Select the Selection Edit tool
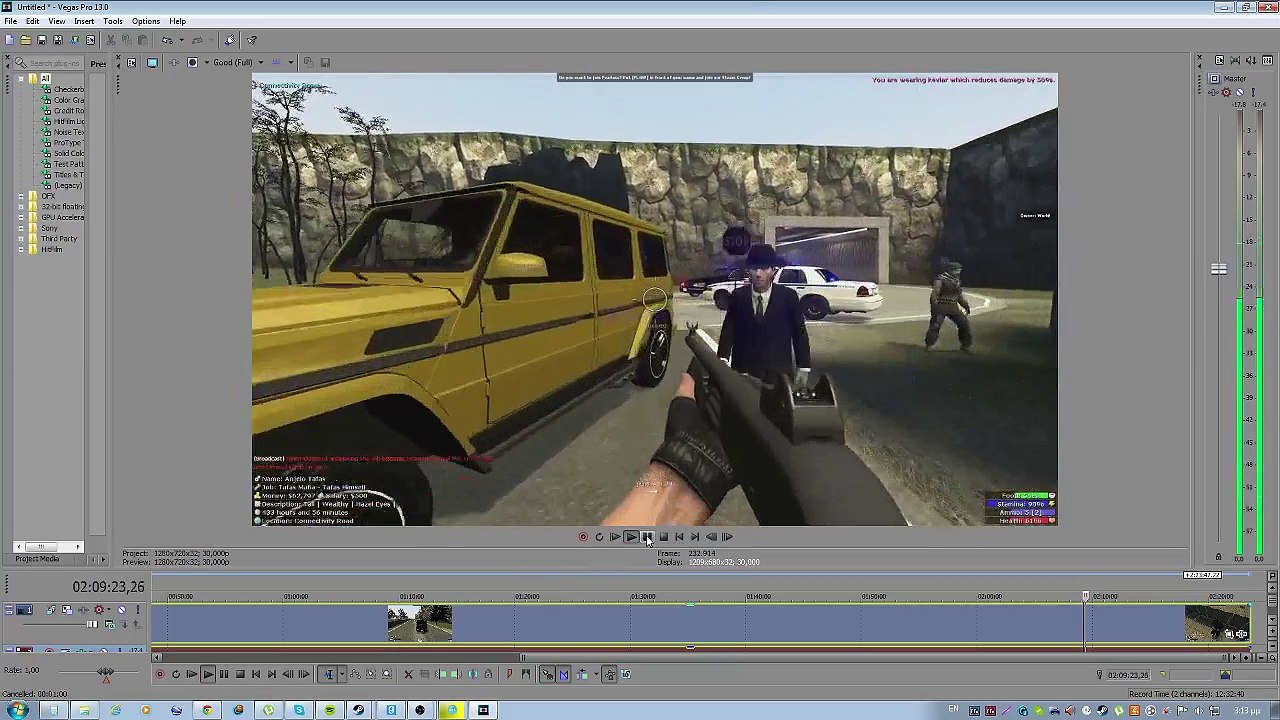Viewport: 1280px width, 720px height. [371, 674]
